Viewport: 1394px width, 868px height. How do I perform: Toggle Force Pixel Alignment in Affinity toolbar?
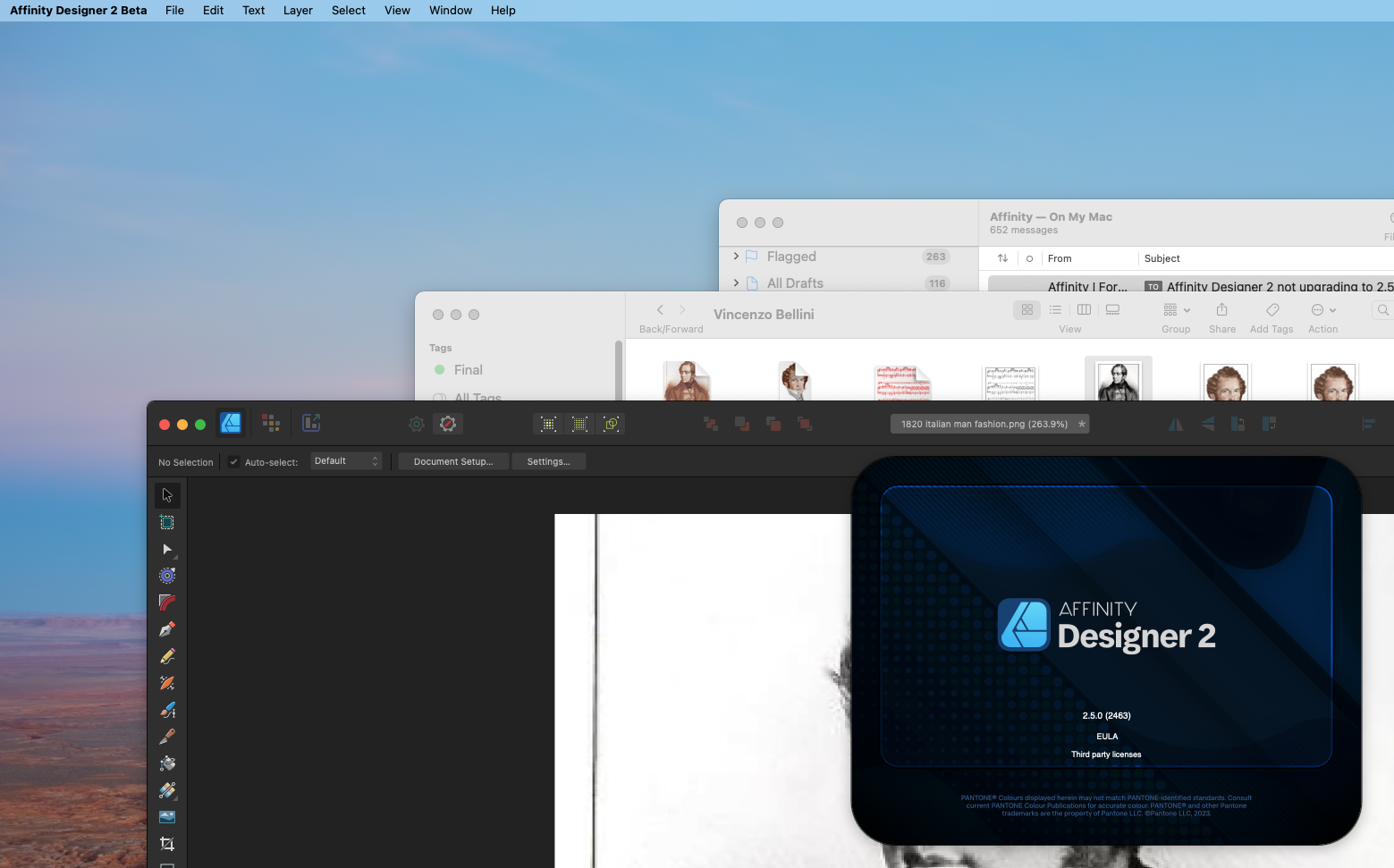coord(548,424)
